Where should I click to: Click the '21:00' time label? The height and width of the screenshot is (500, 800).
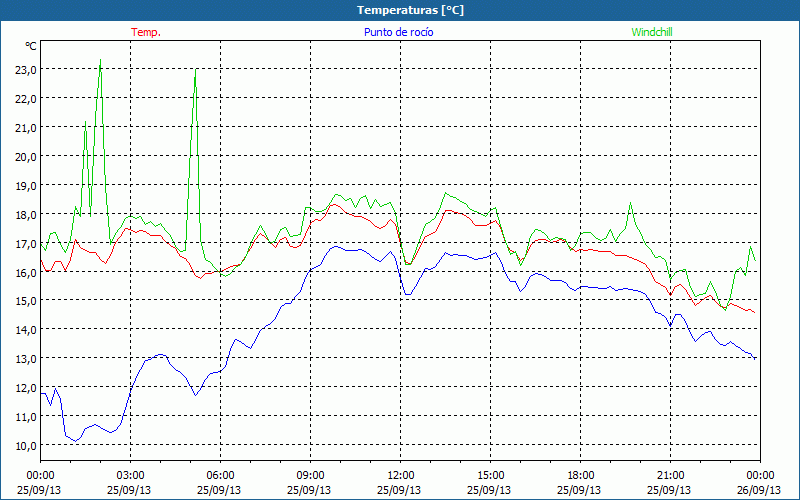pos(670,475)
